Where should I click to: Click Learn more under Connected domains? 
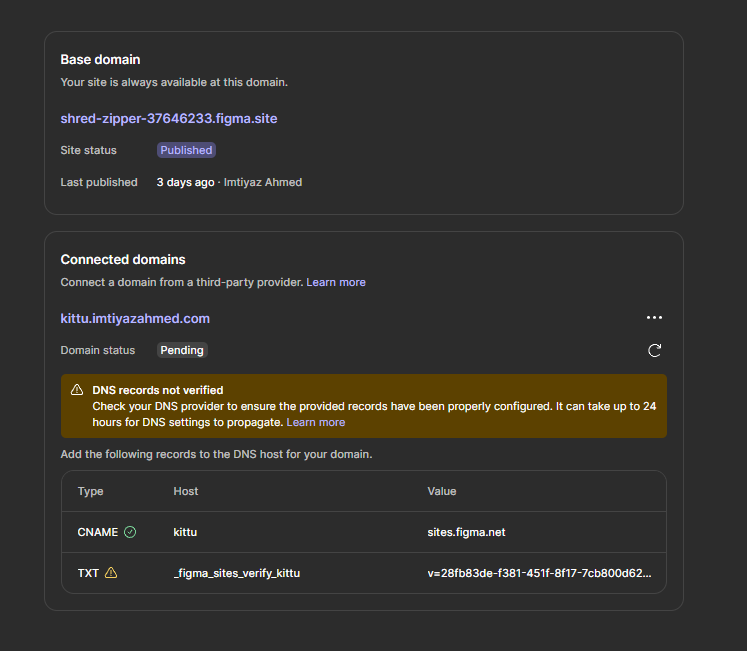[x=336, y=282]
